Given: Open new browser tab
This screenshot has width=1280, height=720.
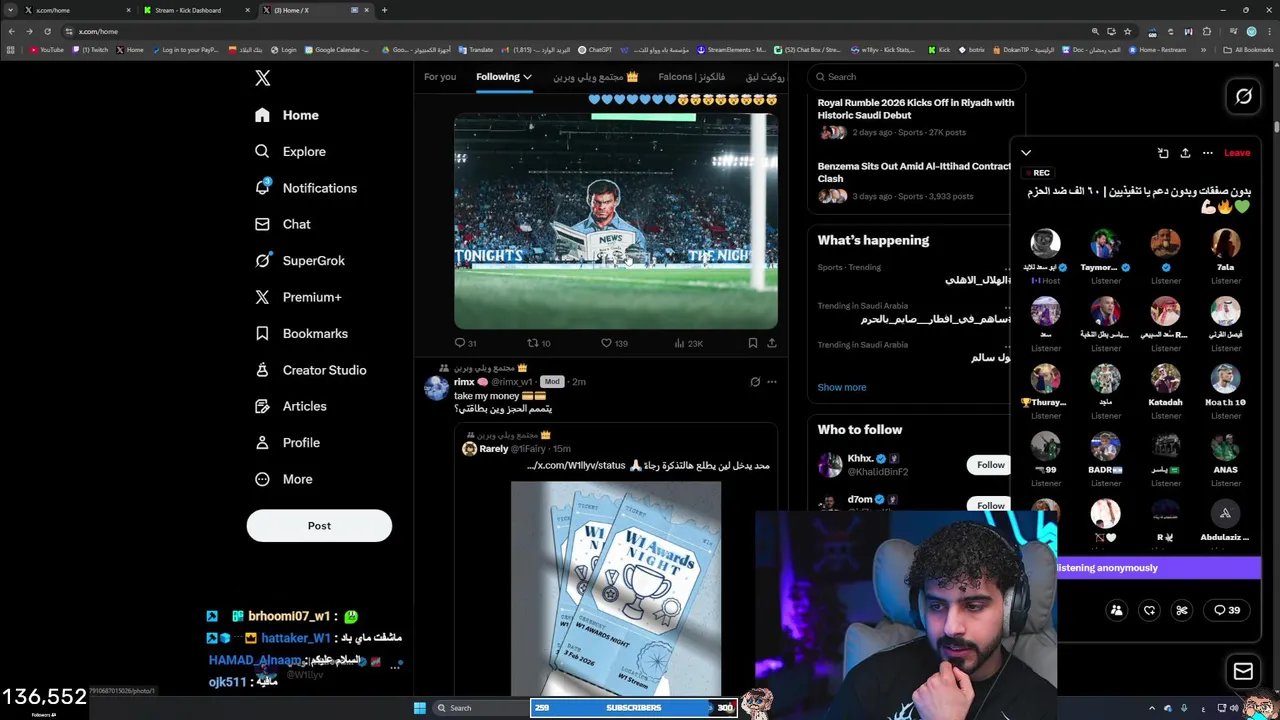Looking at the screenshot, I should point(385,10).
